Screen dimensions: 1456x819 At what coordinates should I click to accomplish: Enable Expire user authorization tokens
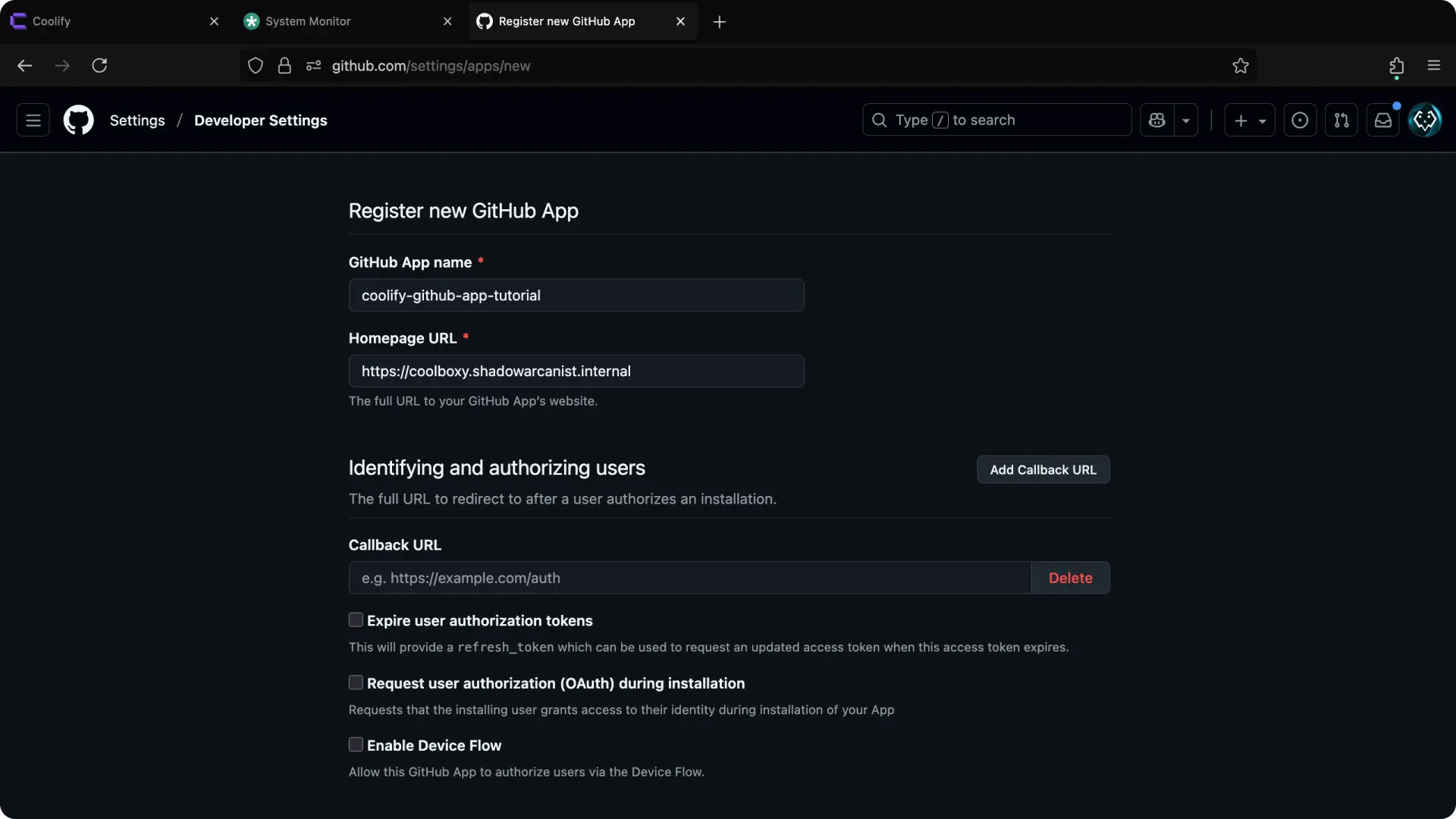click(x=356, y=620)
